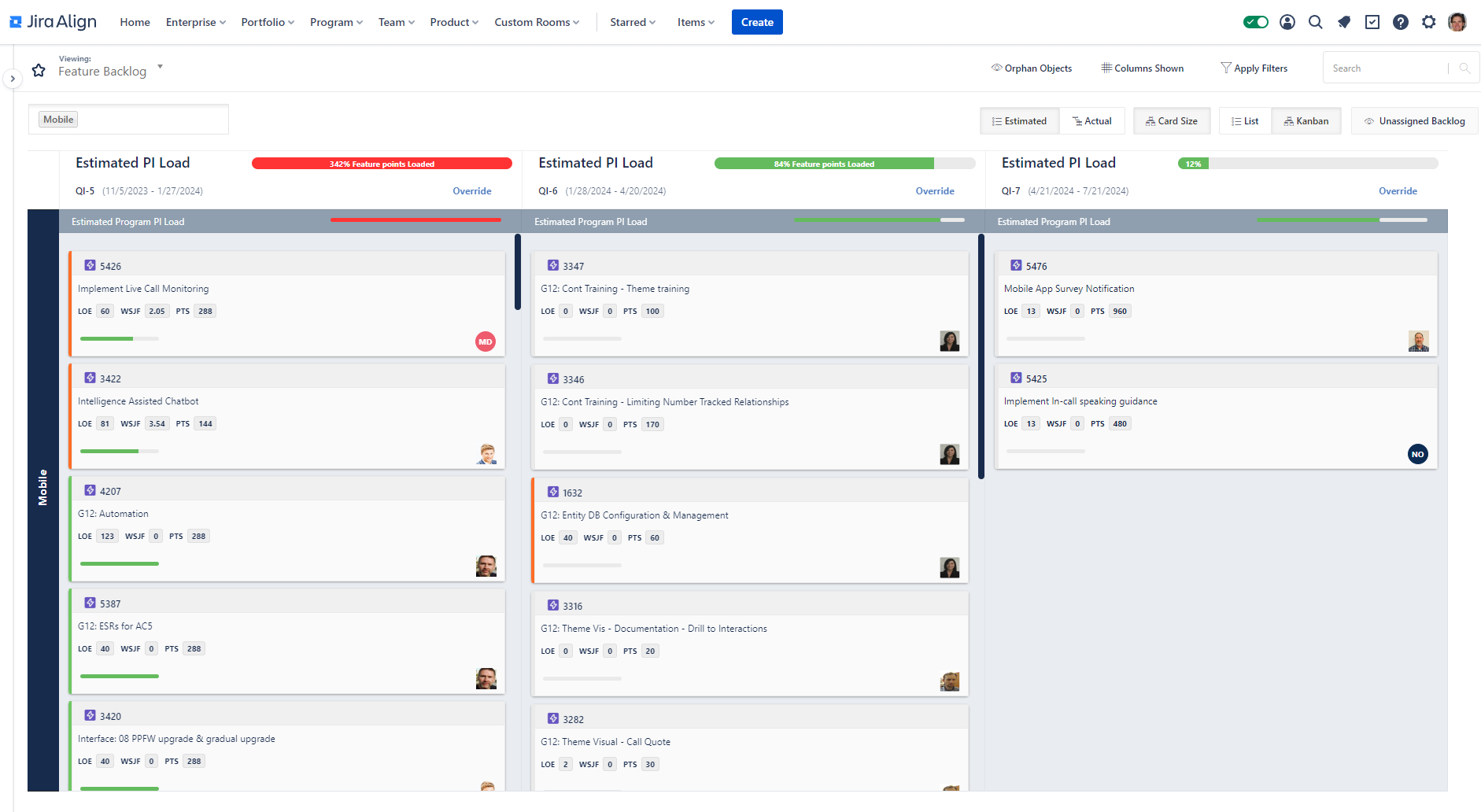Open the settings gear icon

(x=1429, y=22)
